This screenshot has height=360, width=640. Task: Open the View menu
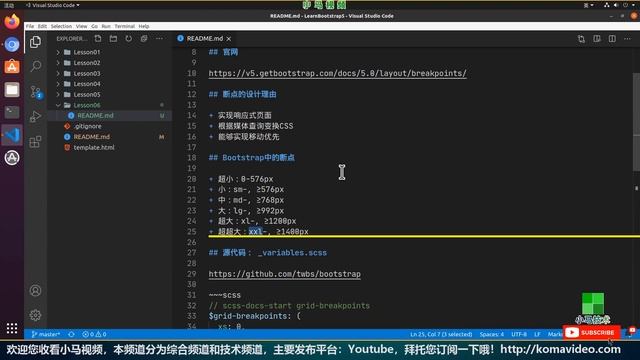(x=82, y=26)
